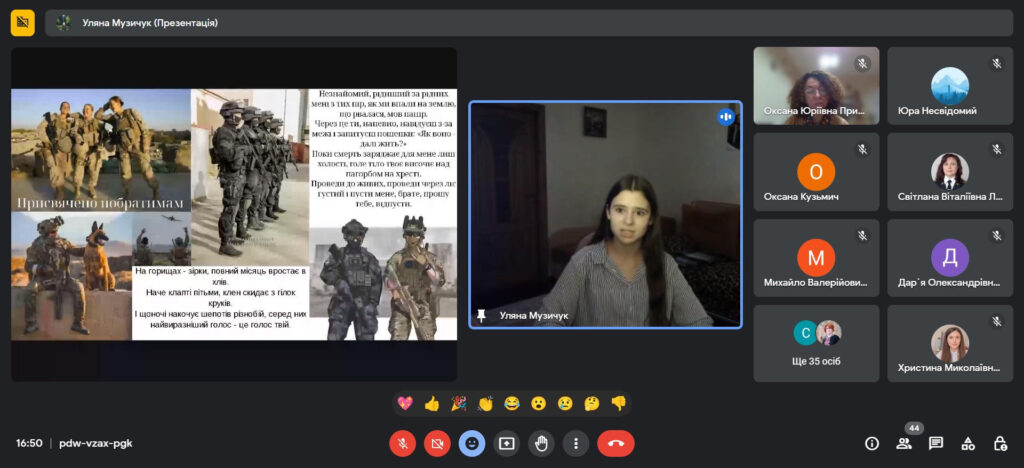Send the thumbs up reaction

pyautogui.click(x=432, y=404)
